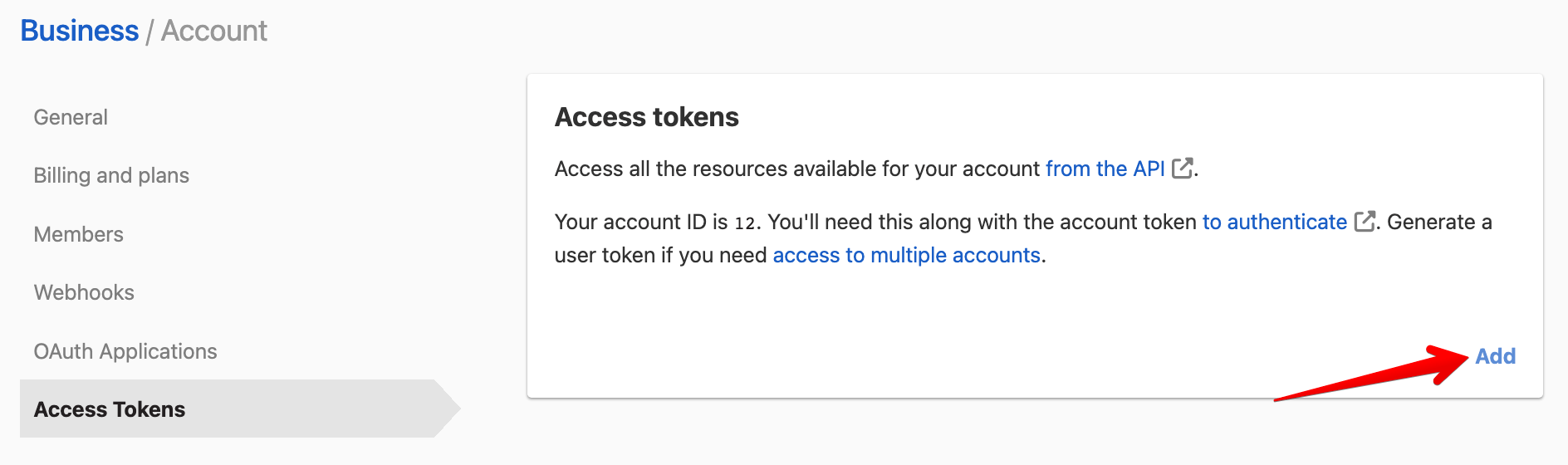Click the 'access to multiple accounts' link
Image resolution: width=1568 pixels, height=465 pixels.
(x=906, y=255)
